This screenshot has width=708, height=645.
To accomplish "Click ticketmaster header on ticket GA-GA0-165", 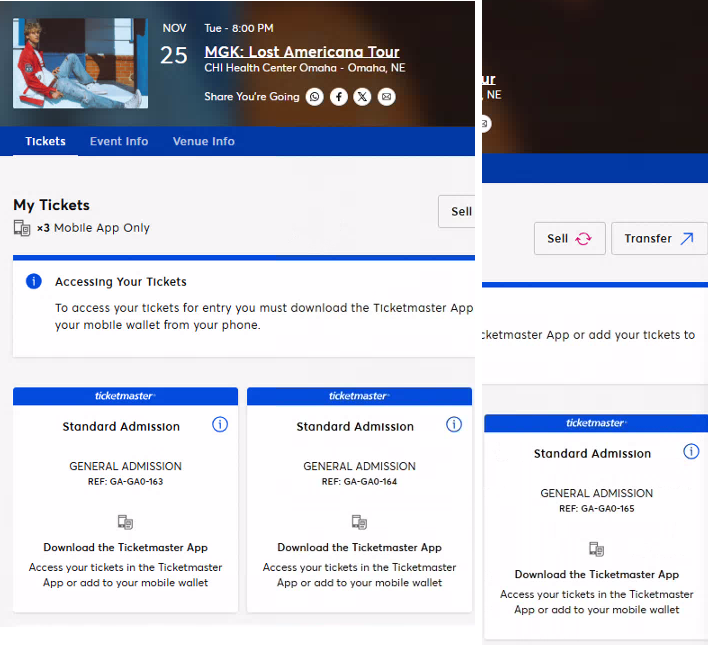I will [x=596, y=423].
